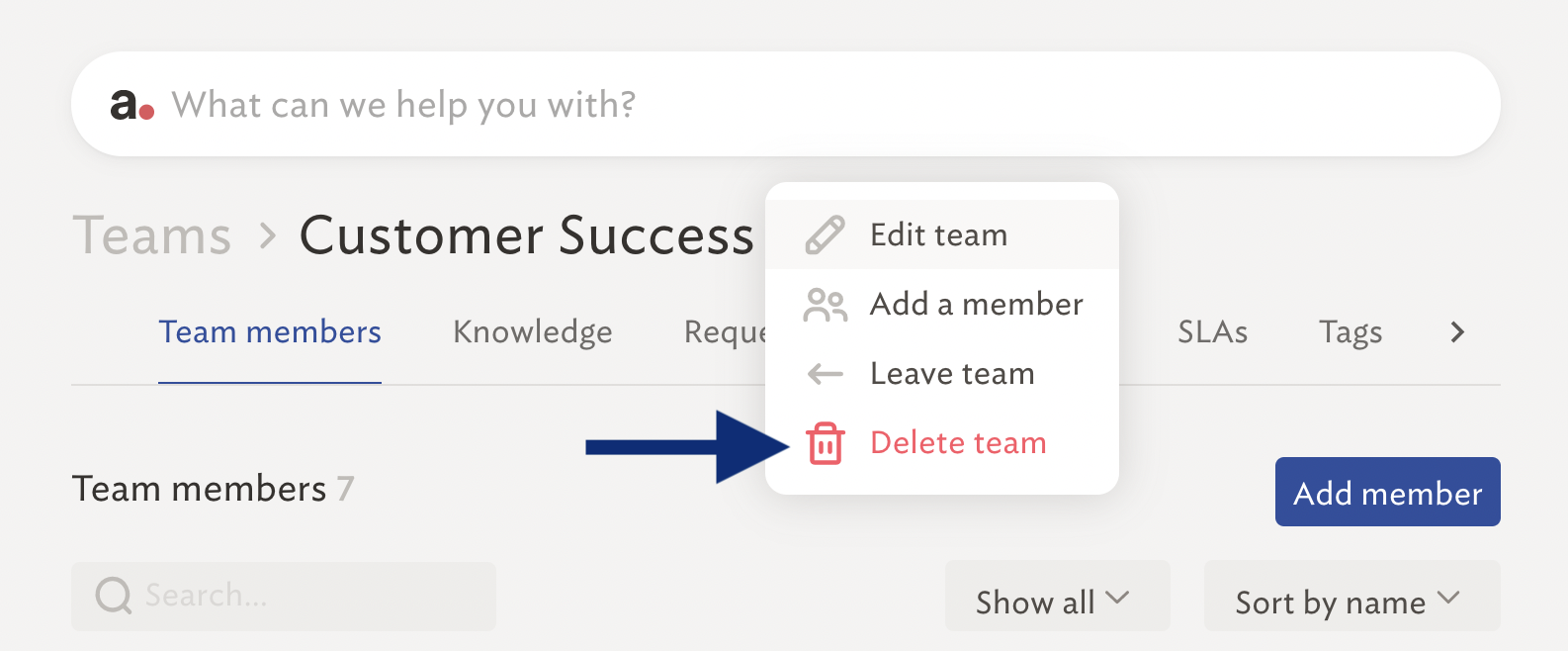1568x651 pixels.
Task: Go back to Teams via breadcrumb
Action: pyautogui.click(x=152, y=235)
